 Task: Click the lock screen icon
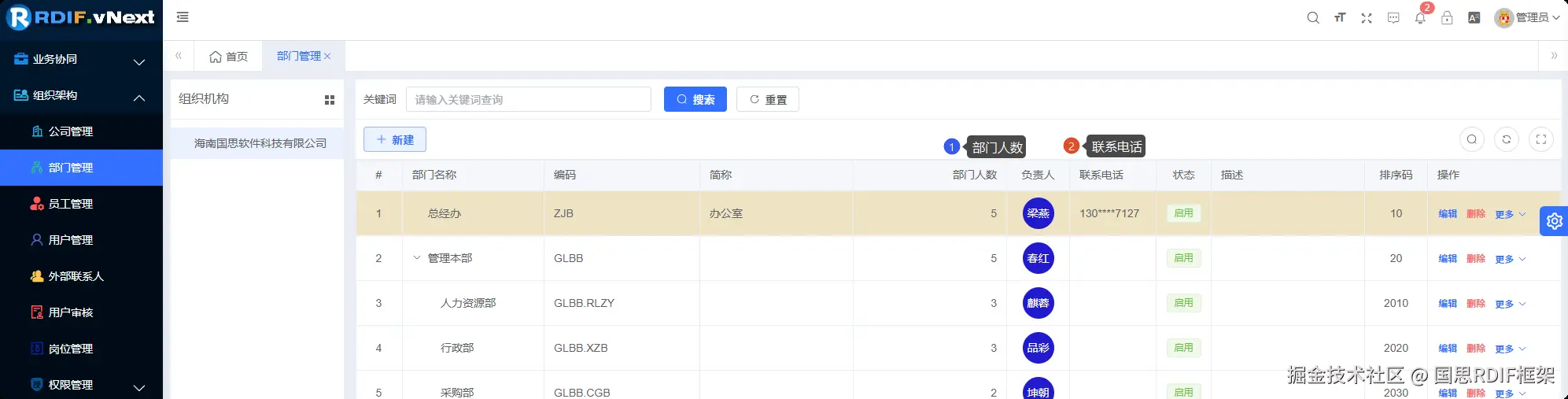(1447, 17)
